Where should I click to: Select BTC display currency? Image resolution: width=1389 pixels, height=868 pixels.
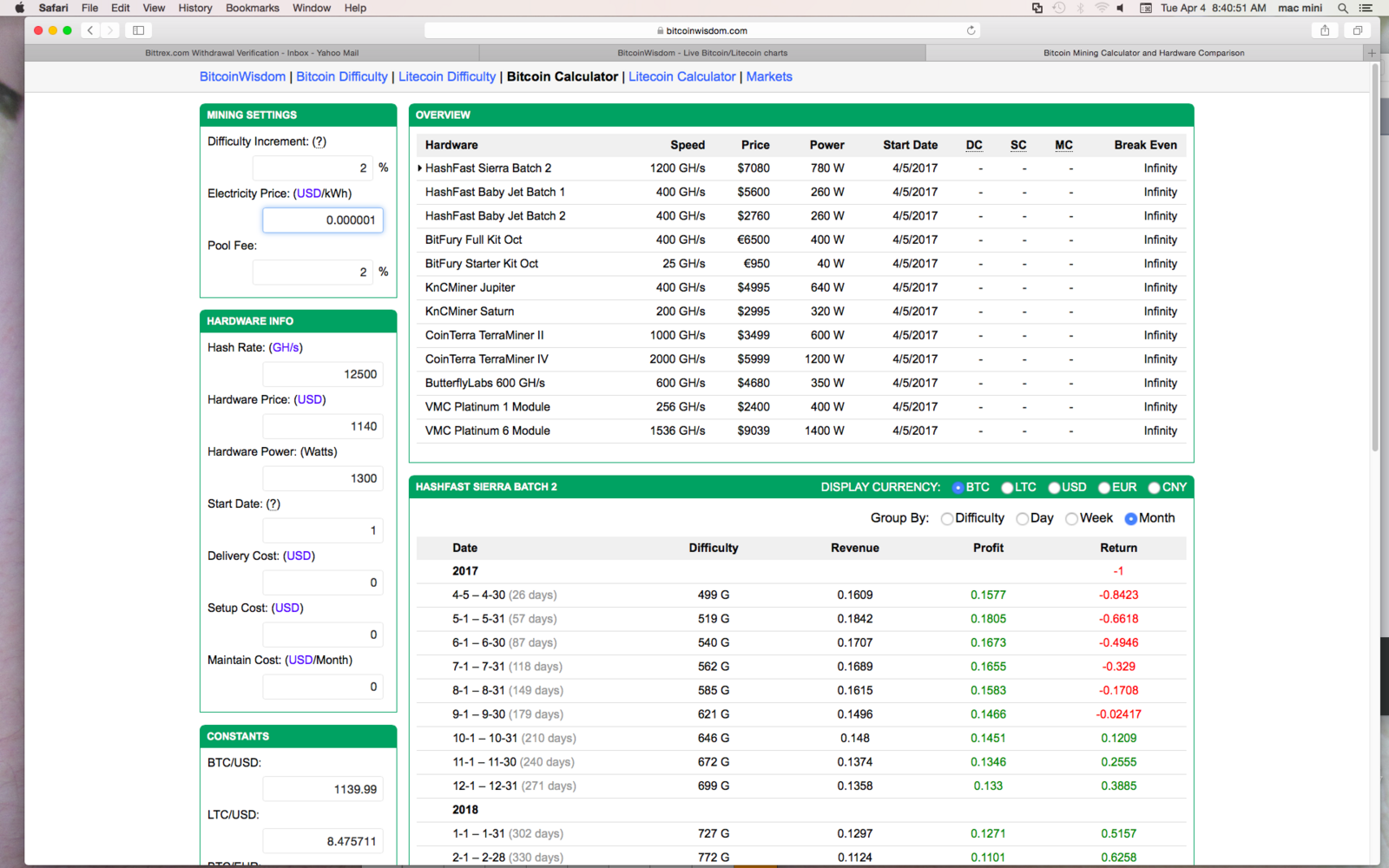958,488
